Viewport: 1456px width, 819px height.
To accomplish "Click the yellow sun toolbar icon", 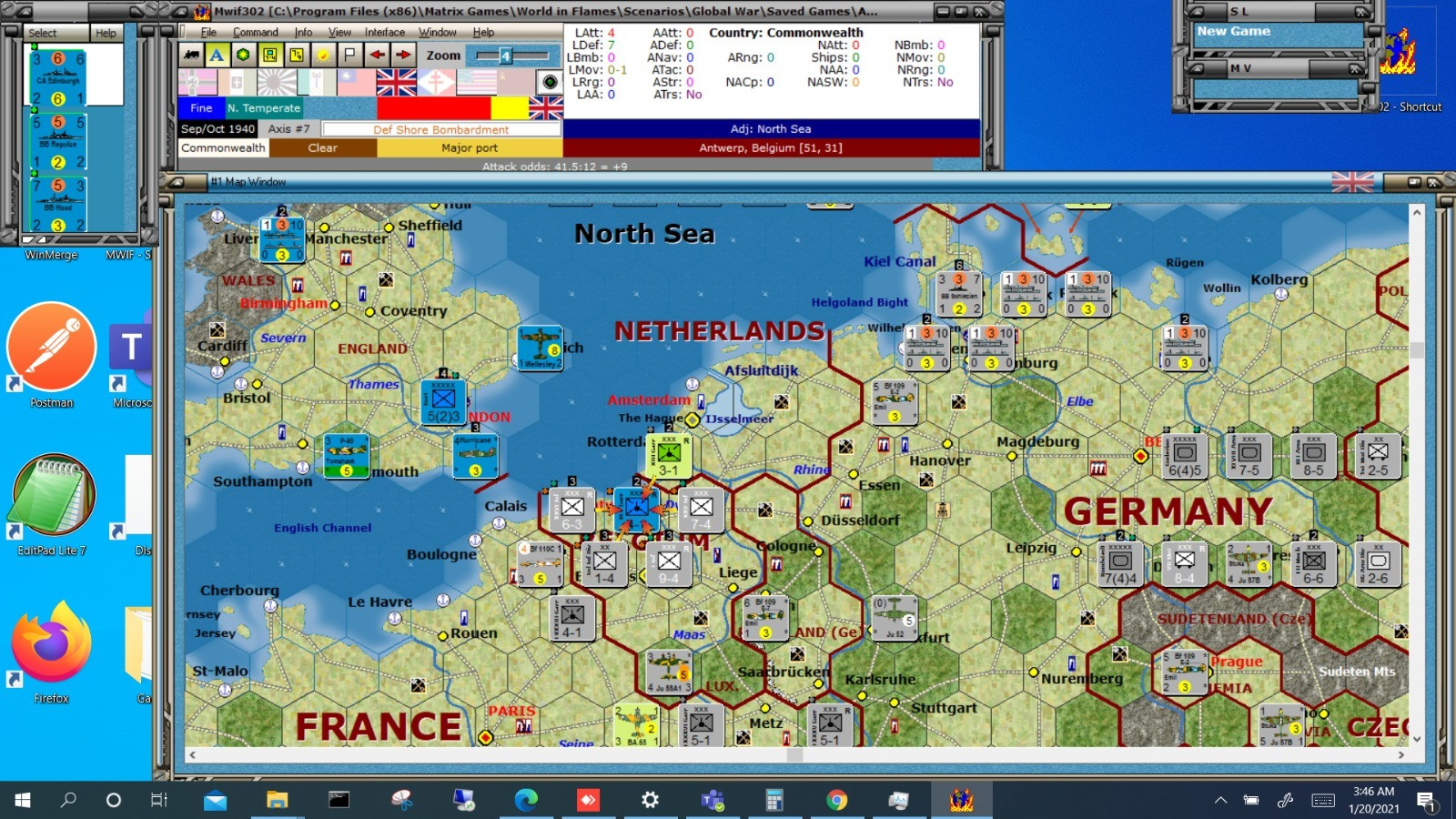I will pos(323,55).
